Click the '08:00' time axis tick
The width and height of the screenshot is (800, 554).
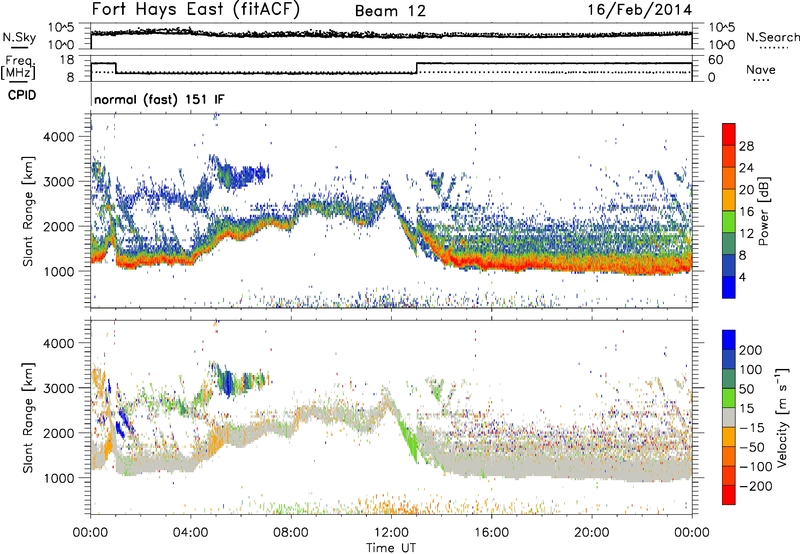[291, 533]
